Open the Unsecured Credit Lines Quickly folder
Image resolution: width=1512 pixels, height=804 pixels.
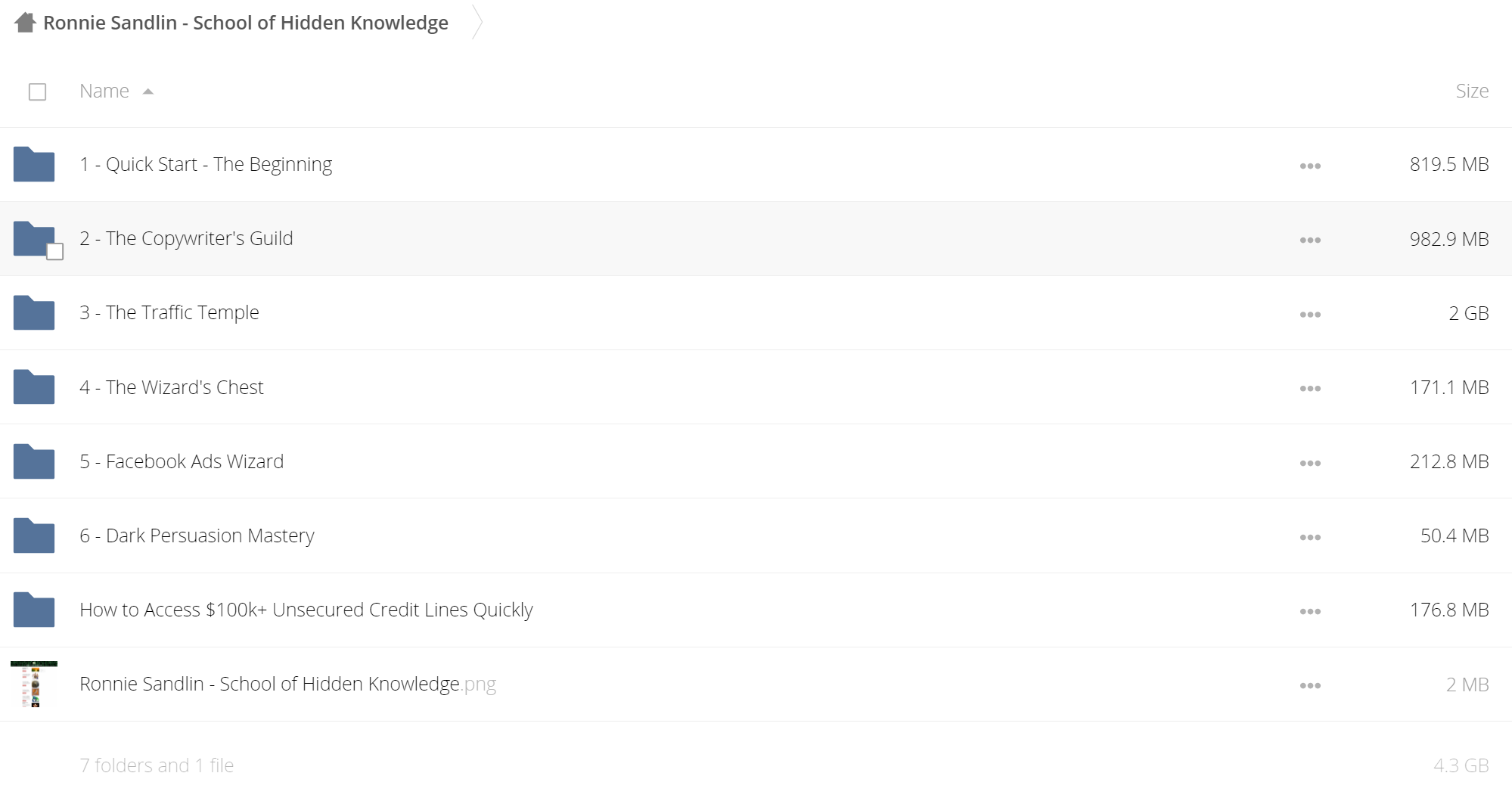tap(306, 610)
